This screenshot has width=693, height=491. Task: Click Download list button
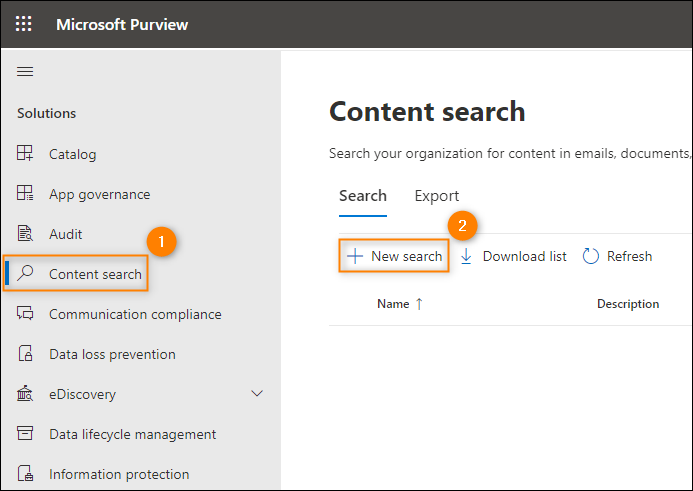(x=513, y=257)
